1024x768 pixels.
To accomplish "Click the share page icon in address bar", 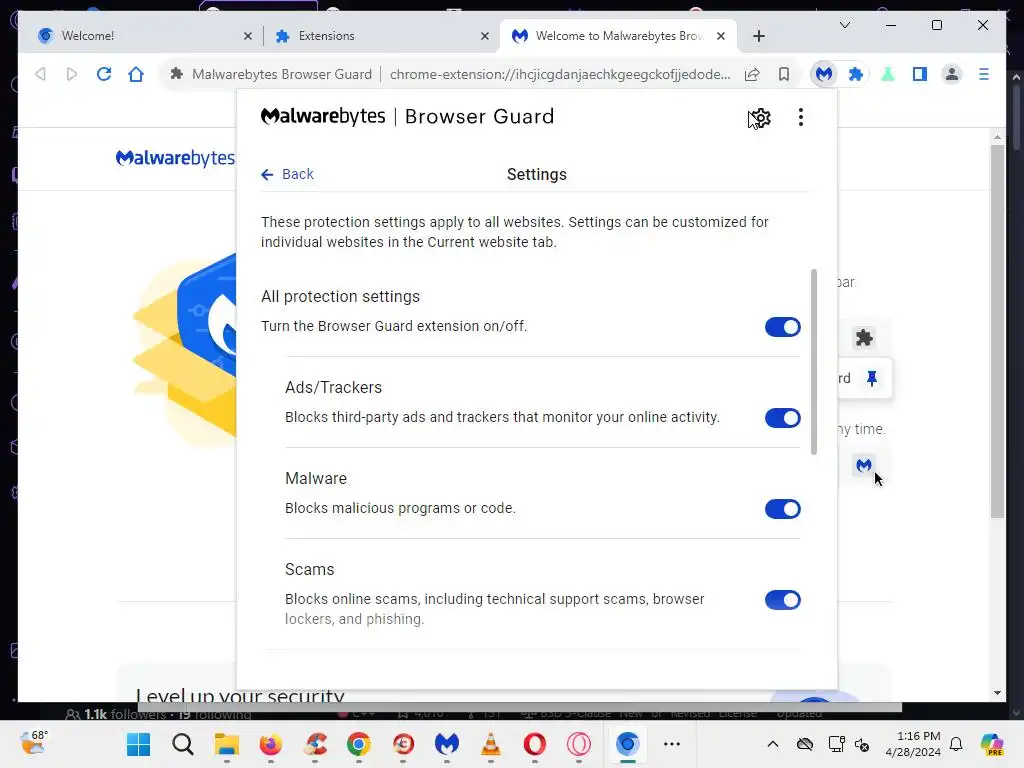I will tap(752, 74).
